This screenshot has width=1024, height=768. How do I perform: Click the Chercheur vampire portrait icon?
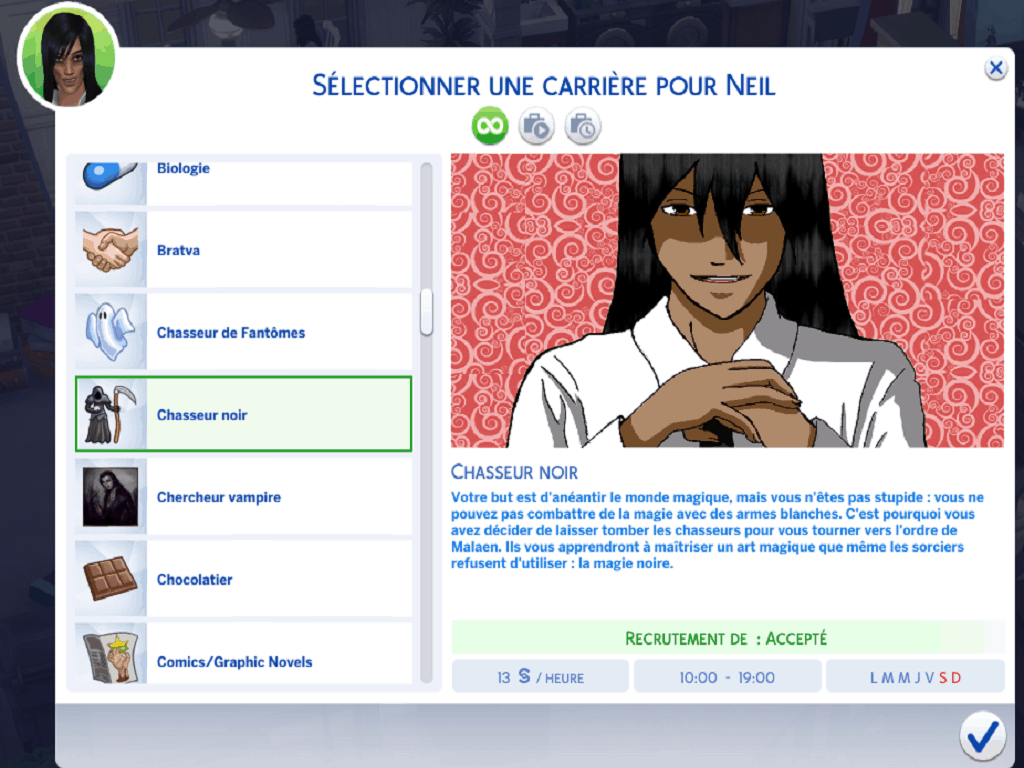[x=111, y=497]
